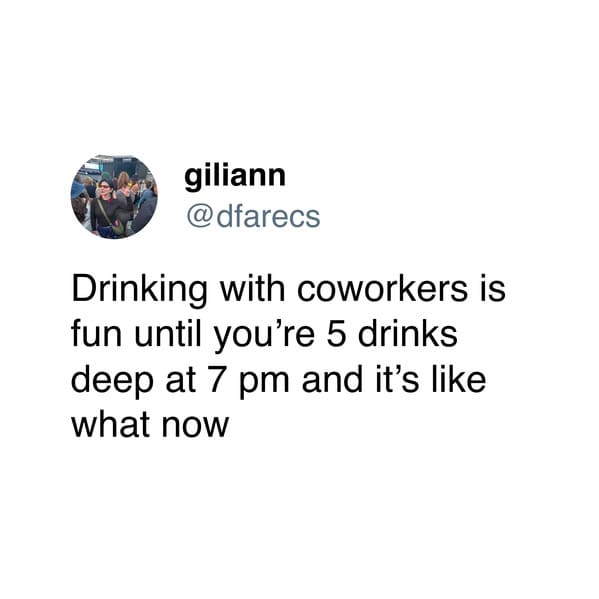Click the word with in the tweet
The width and height of the screenshot is (599, 599).
click(251, 288)
